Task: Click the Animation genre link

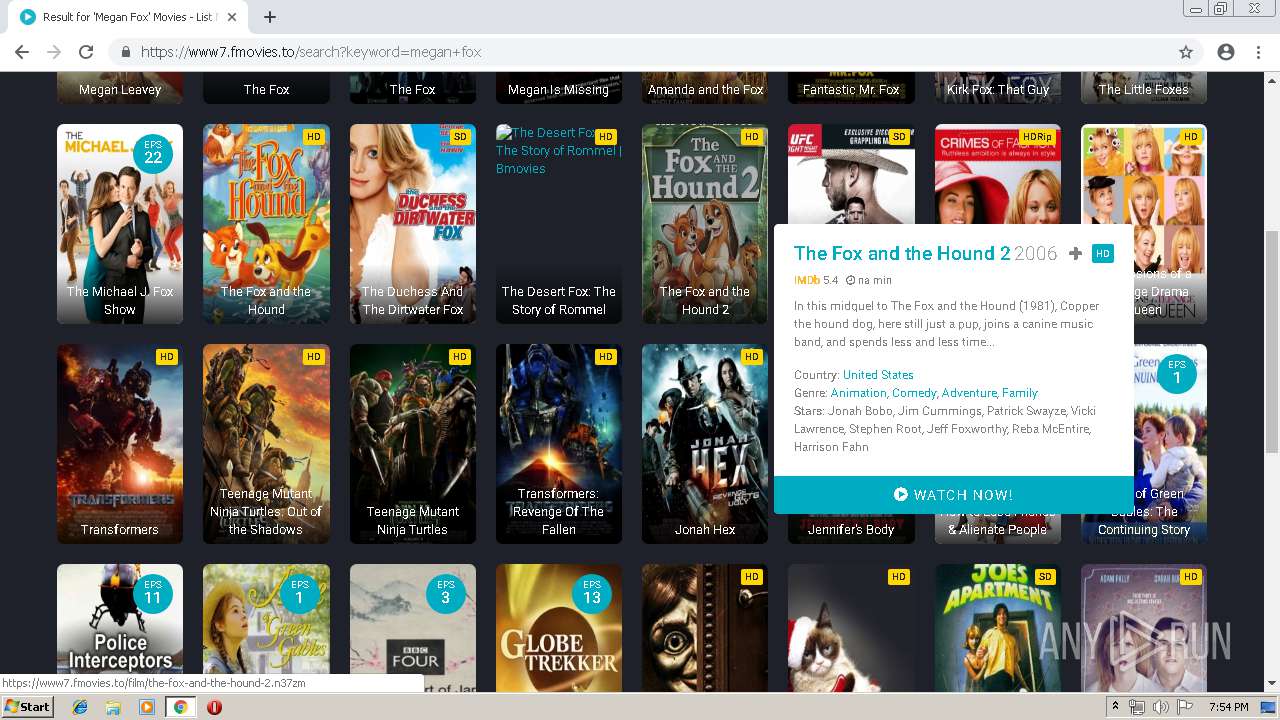Action: click(x=858, y=393)
